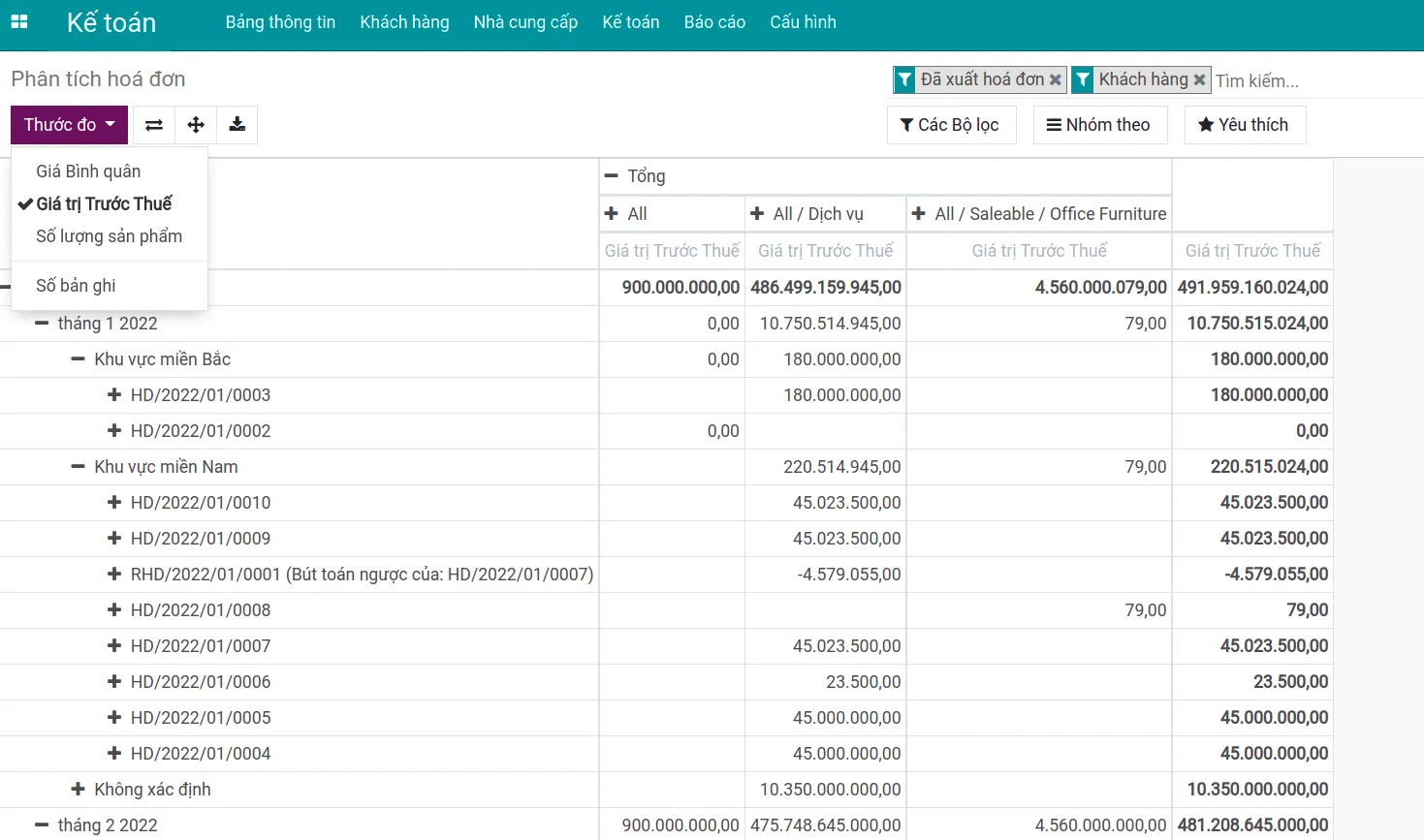
Task: Remove the Khách hàng filter tag
Action: tap(1199, 79)
